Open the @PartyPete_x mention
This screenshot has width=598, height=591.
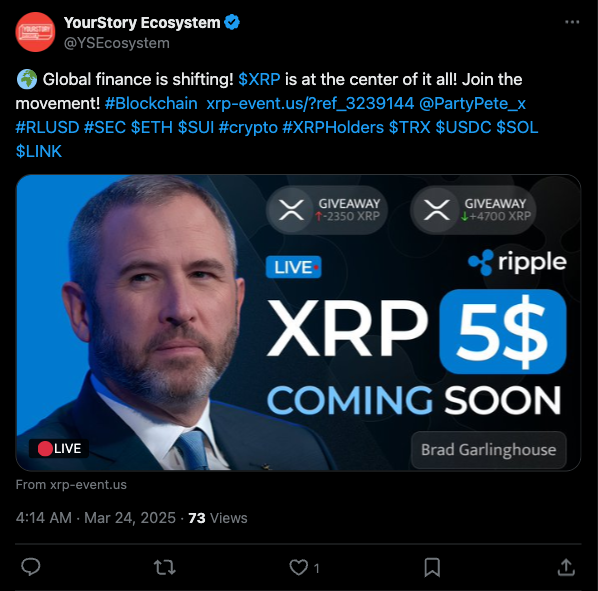point(473,103)
